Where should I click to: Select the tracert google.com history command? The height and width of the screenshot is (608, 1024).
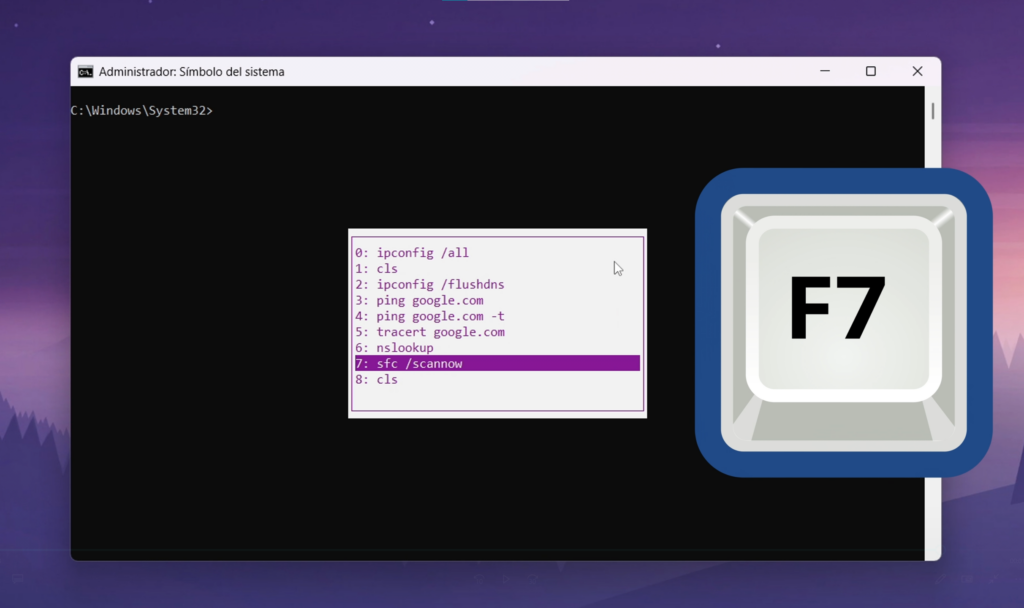pyautogui.click(x=429, y=332)
